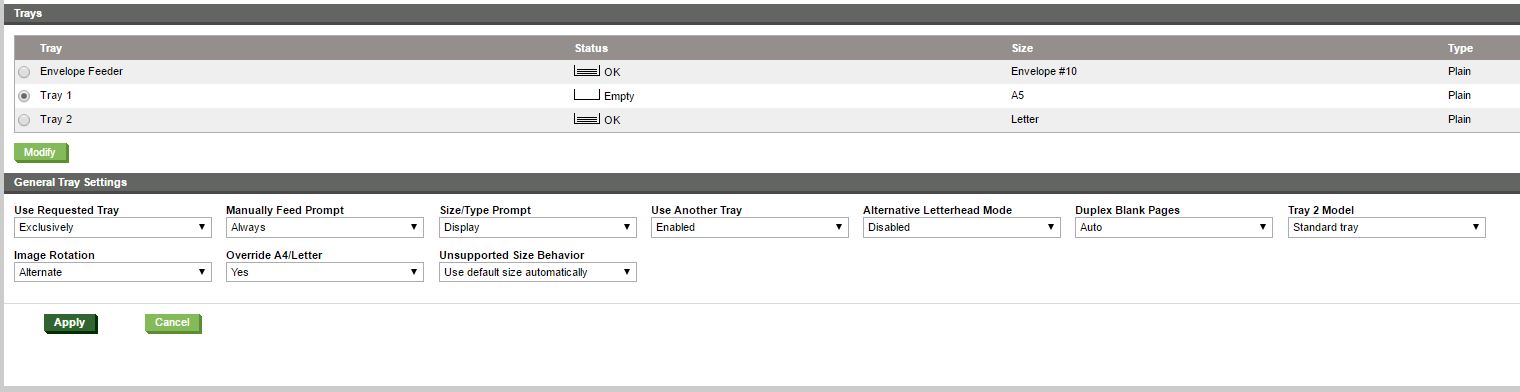Select the Envelope Feeder radio button
The width and height of the screenshot is (1520, 392).
pyautogui.click(x=24, y=72)
